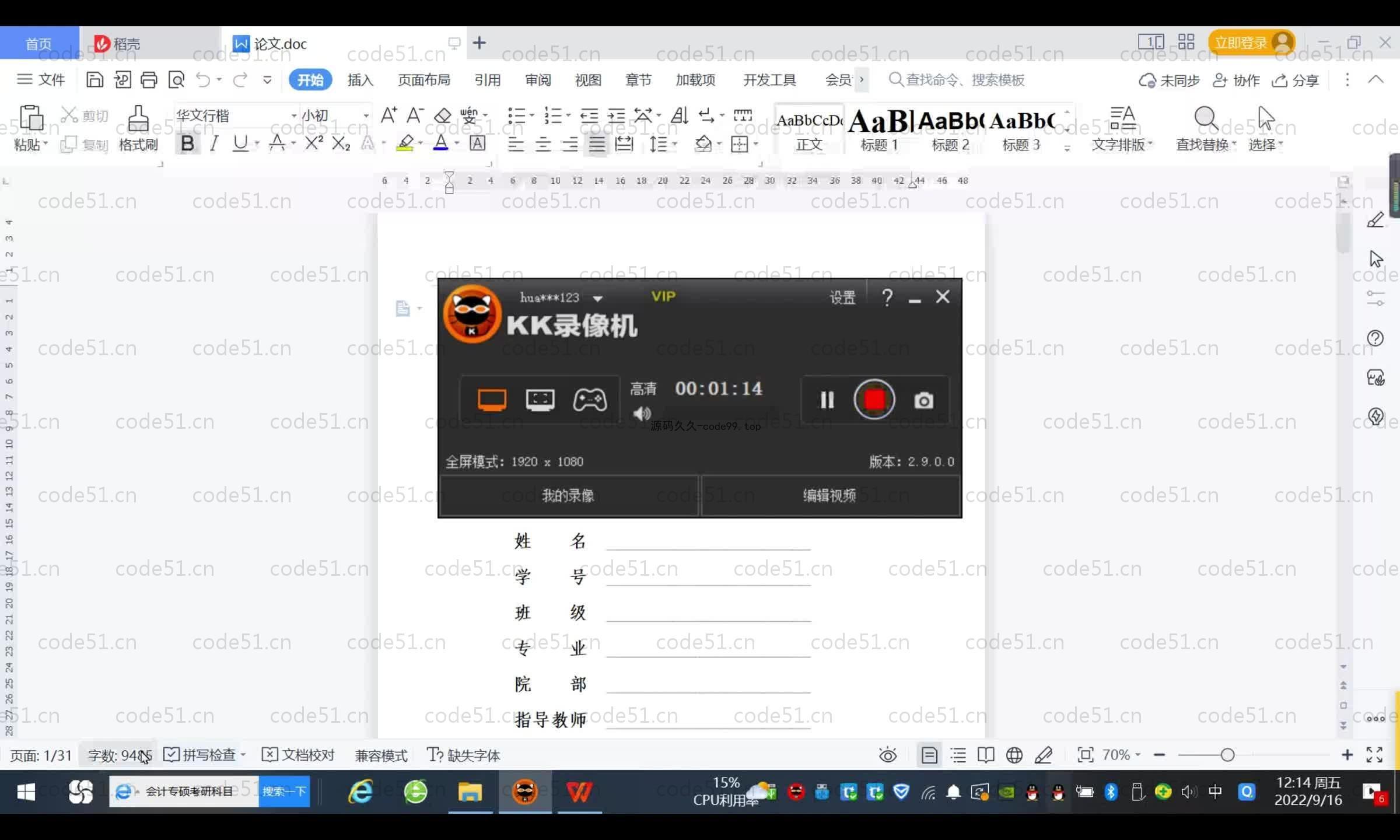This screenshot has width=1400, height=840.
Task: Open the 引用 ribbon tab
Action: pos(488,80)
